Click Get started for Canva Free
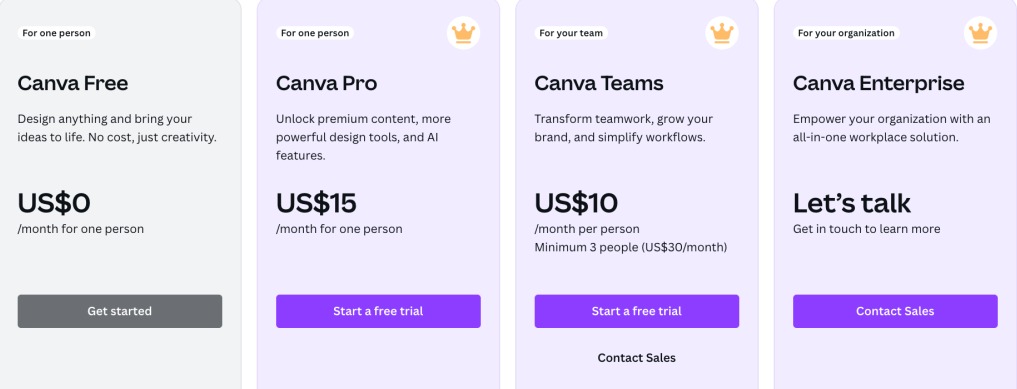1017x389 pixels. [x=120, y=311]
